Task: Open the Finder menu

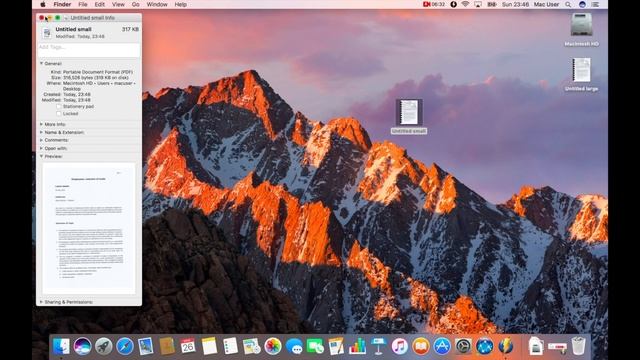Action: (x=62, y=4)
